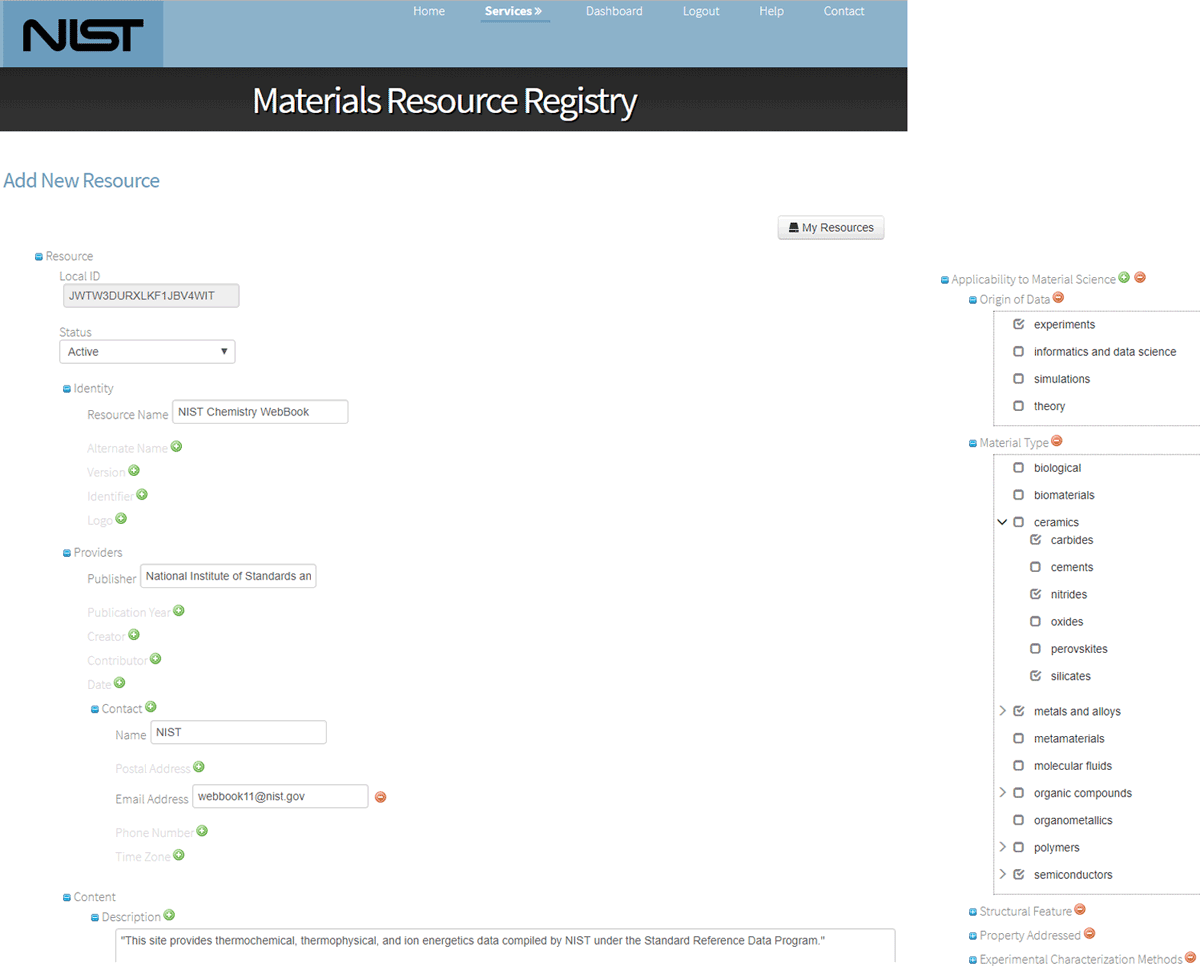1200x966 pixels.
Task: Check informatics and data science
Action: coord(1019,352)
